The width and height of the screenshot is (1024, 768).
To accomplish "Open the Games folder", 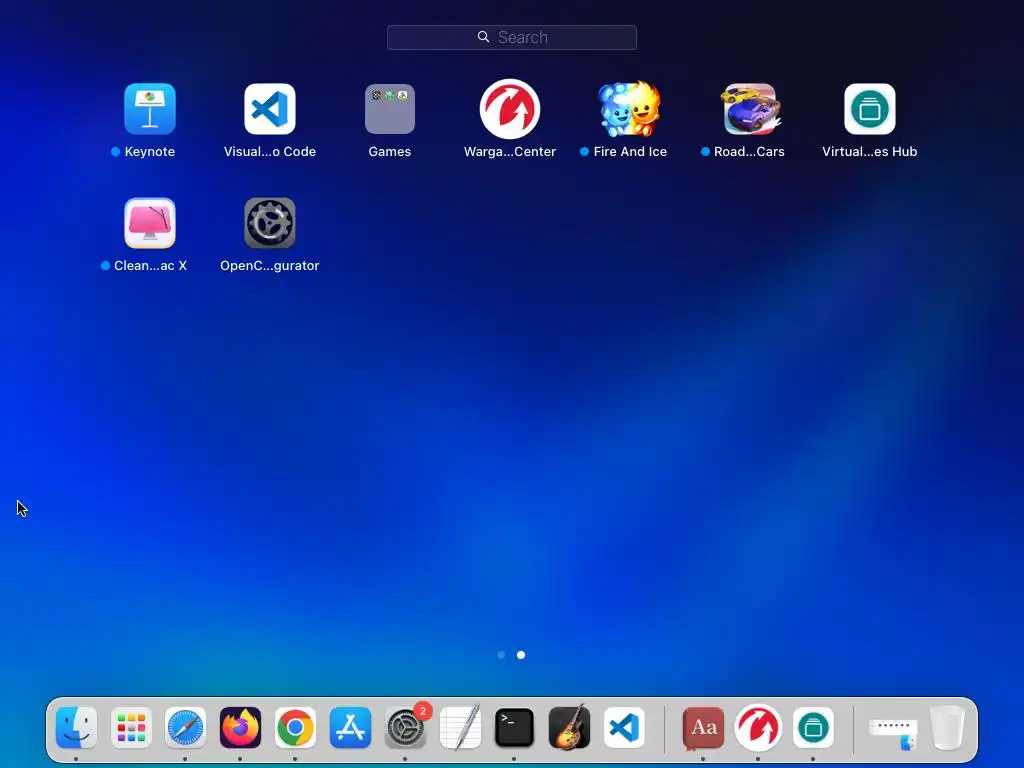I will click(390, 108).
